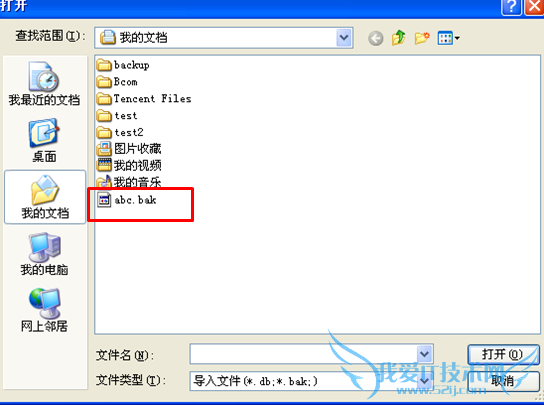The width and height of the screenshot is (544, 405).
Task: Select the backup folder
Action: click(123, 65)
